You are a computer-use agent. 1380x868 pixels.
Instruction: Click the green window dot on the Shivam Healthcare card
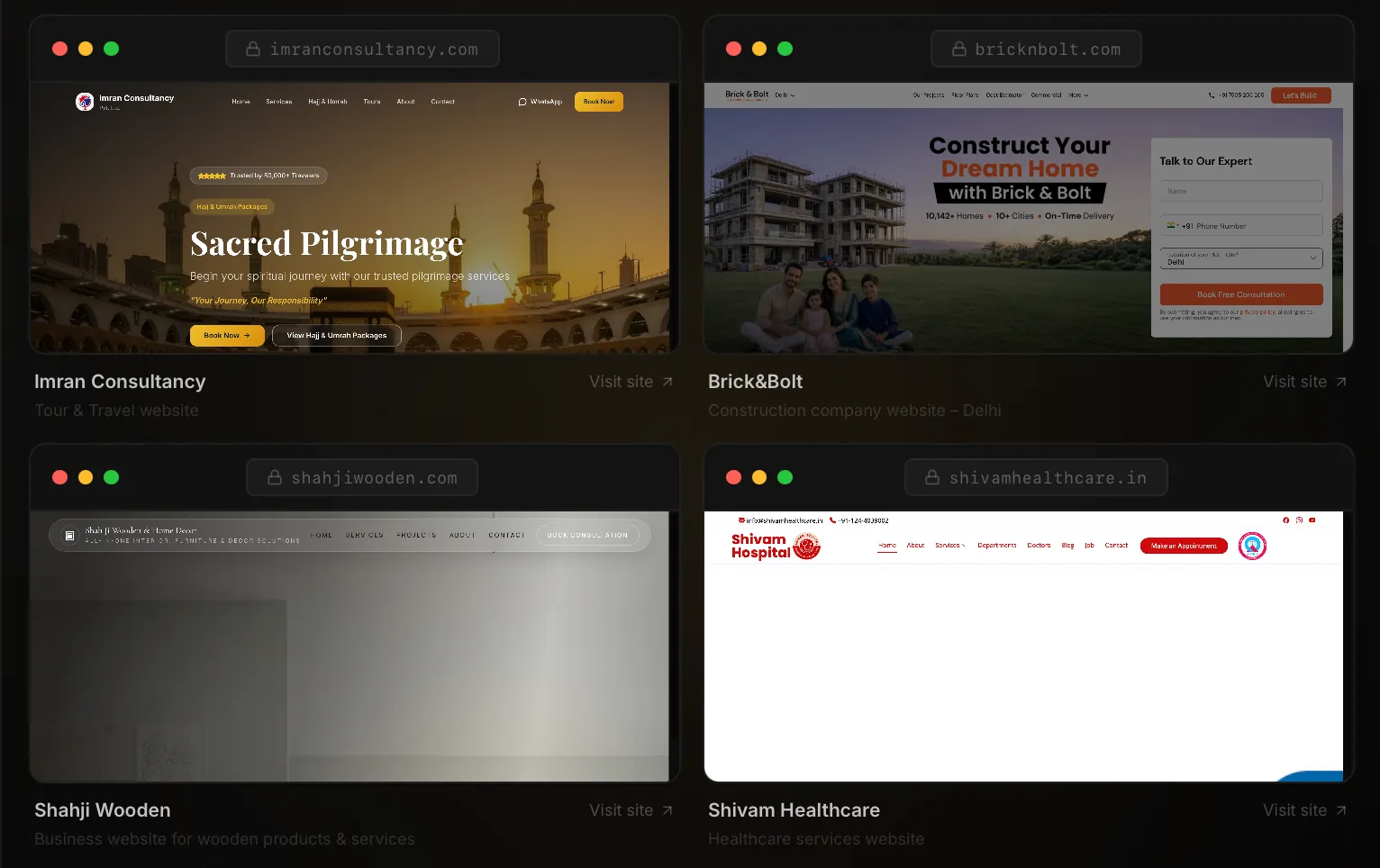(x=785, y=477)
